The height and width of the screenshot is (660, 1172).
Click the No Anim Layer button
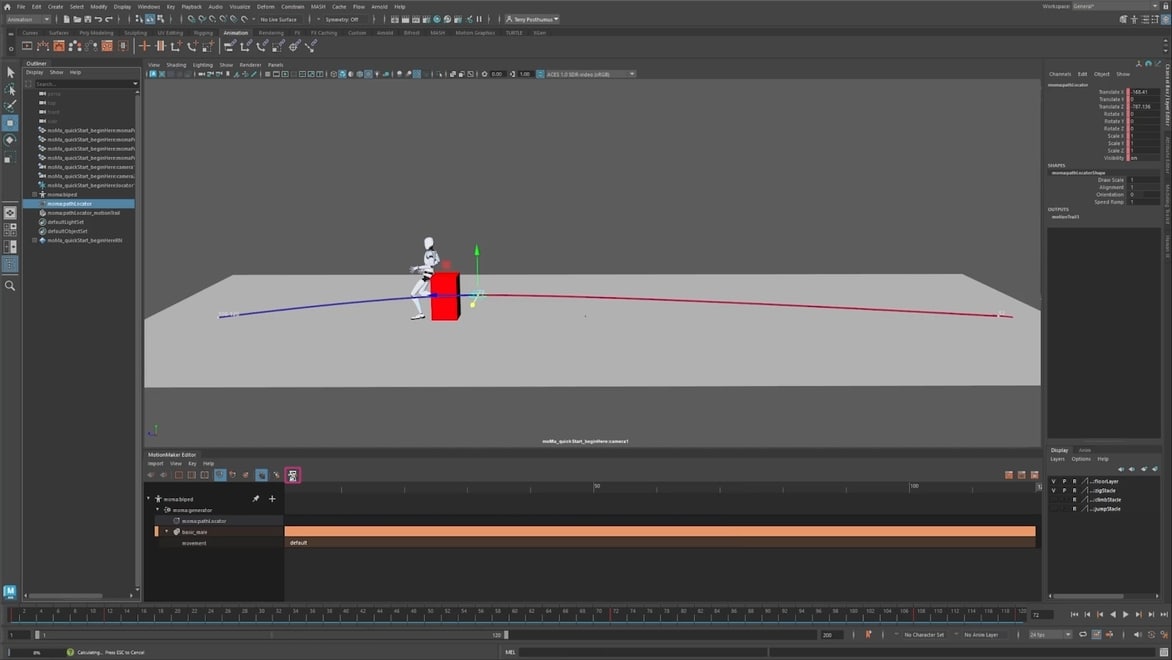point(981,635)
